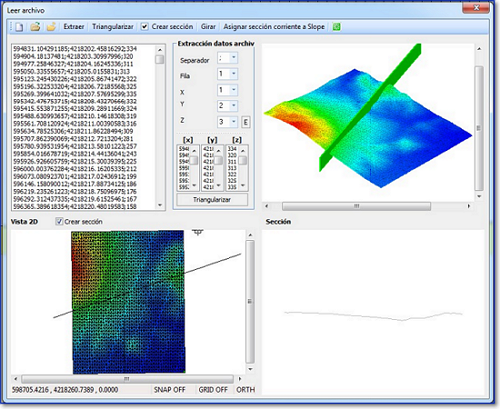Click the new blank file icon

click(19, 27)
